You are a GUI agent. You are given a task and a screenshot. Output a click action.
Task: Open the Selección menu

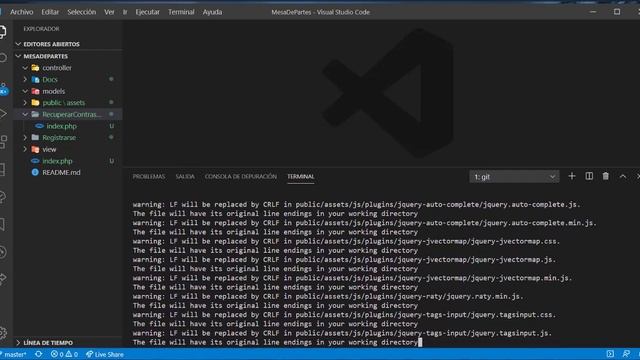82,12
